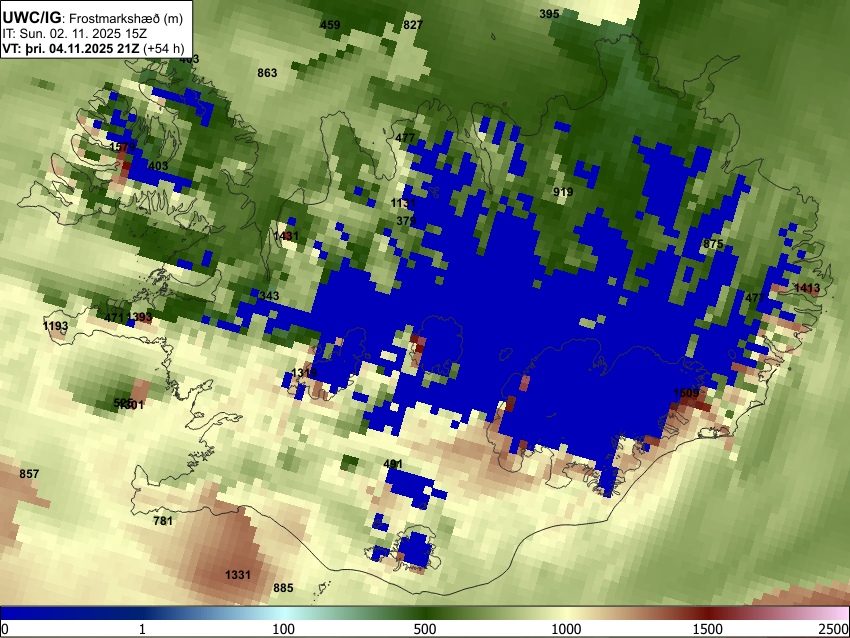850x638 pixels.
Task: Select the 1431 value label
Action: pos(286,236)
